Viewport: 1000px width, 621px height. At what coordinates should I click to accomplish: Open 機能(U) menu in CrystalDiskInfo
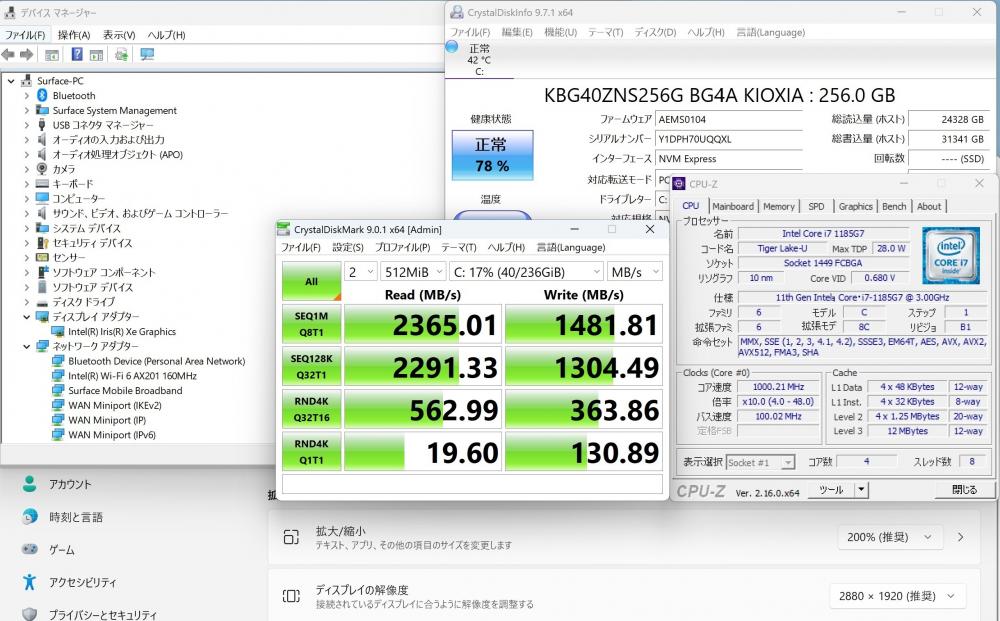pos(561,32)
